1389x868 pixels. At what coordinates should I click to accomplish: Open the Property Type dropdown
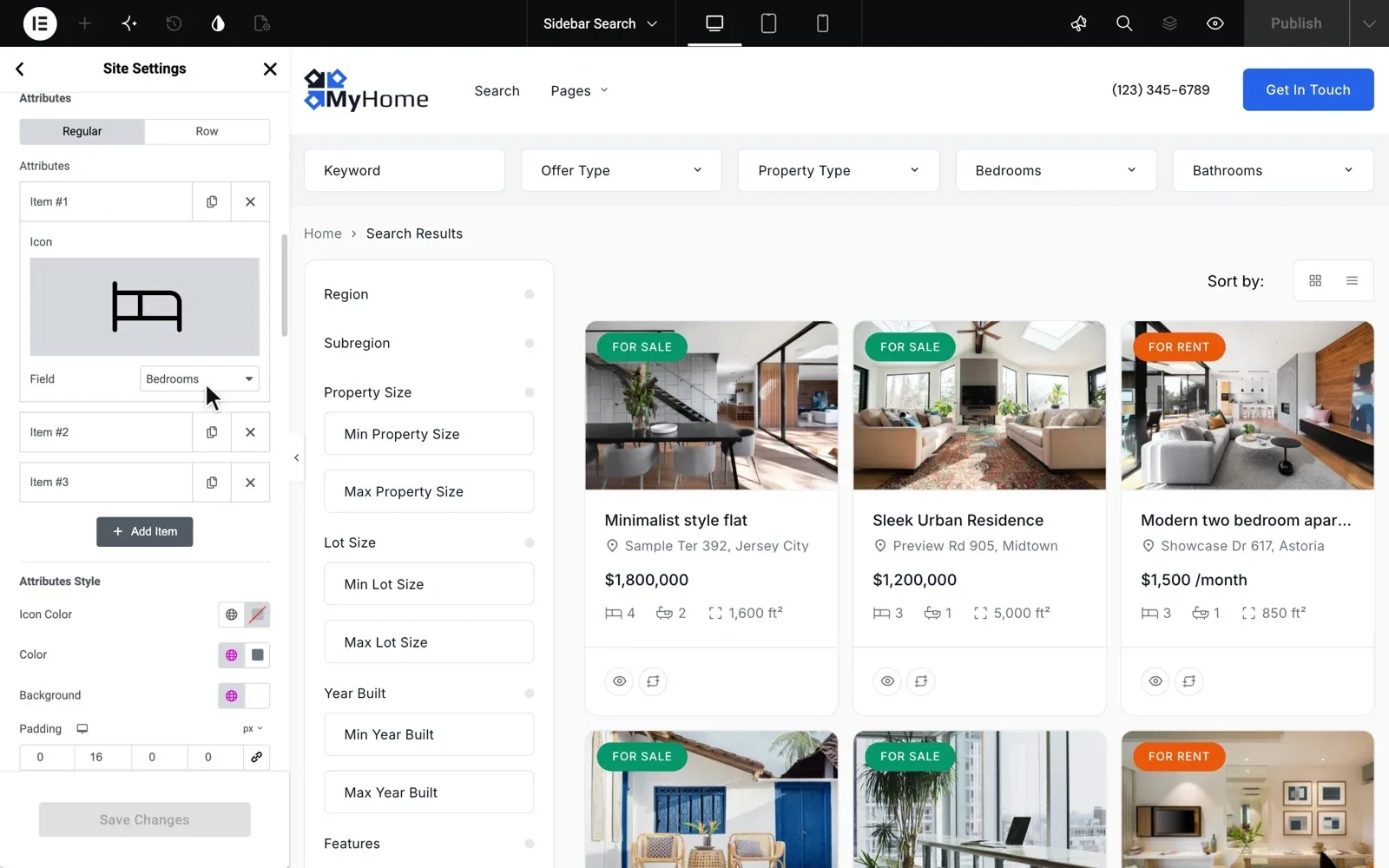point(839,170)
